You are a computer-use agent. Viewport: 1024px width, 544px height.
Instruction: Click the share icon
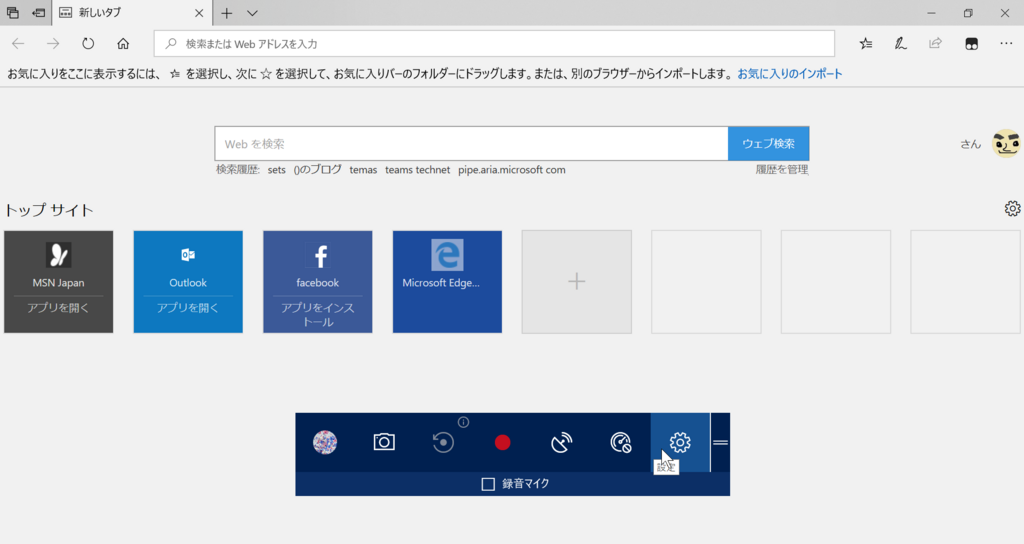(x=936, y=44)
